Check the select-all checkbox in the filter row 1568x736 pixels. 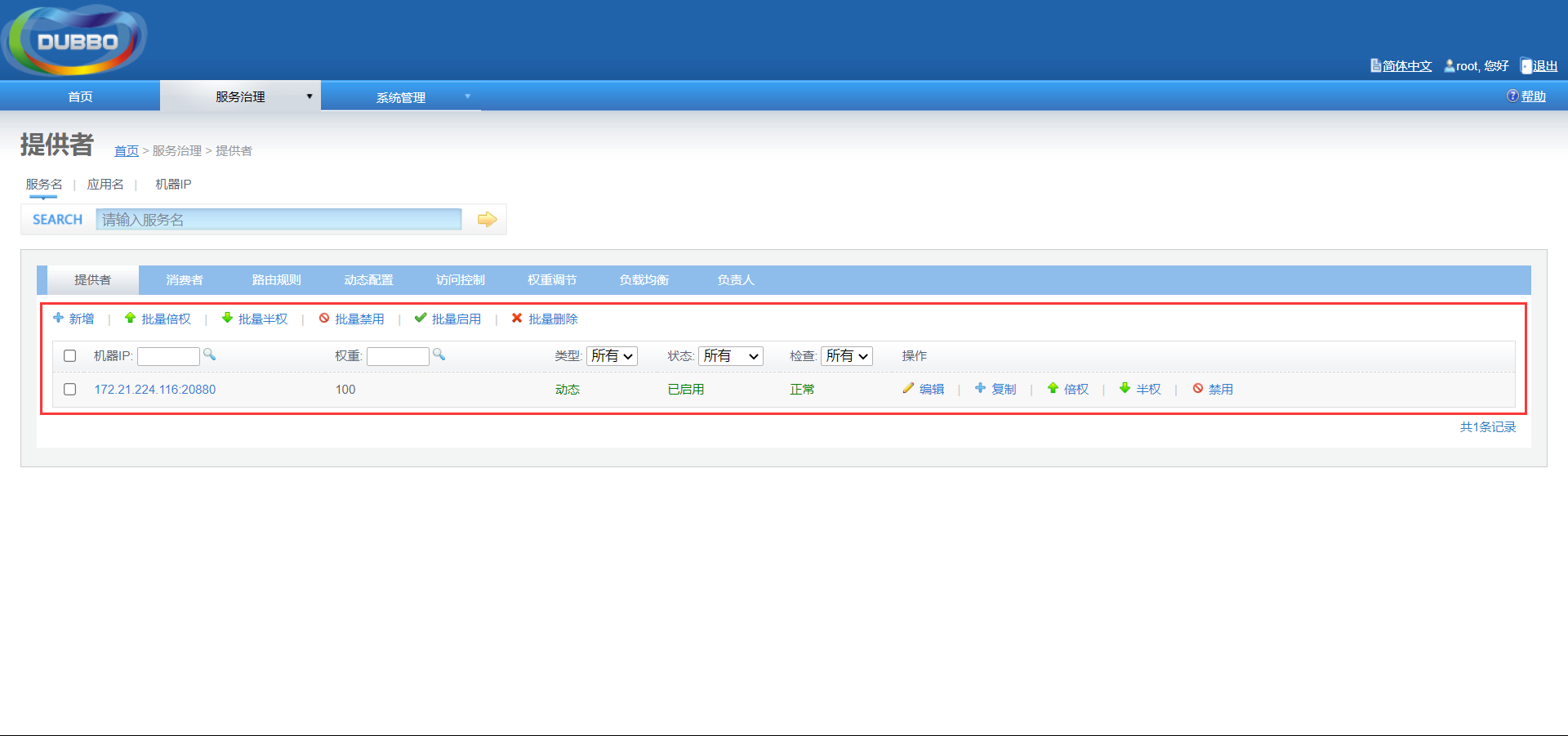[69, 355]
